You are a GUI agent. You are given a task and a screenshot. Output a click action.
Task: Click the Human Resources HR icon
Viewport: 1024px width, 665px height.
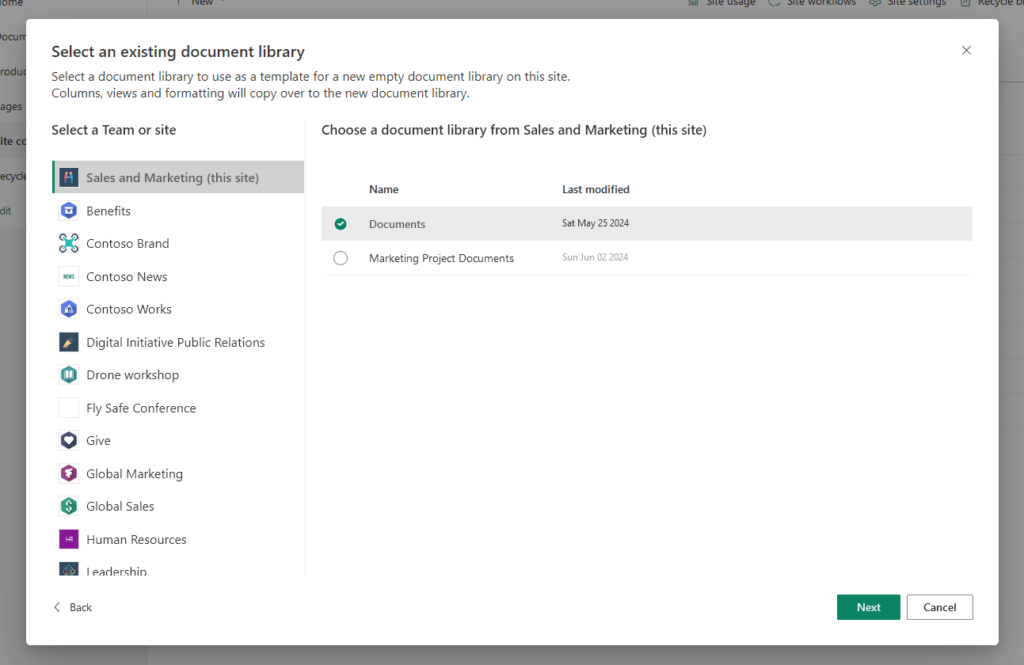69,539
